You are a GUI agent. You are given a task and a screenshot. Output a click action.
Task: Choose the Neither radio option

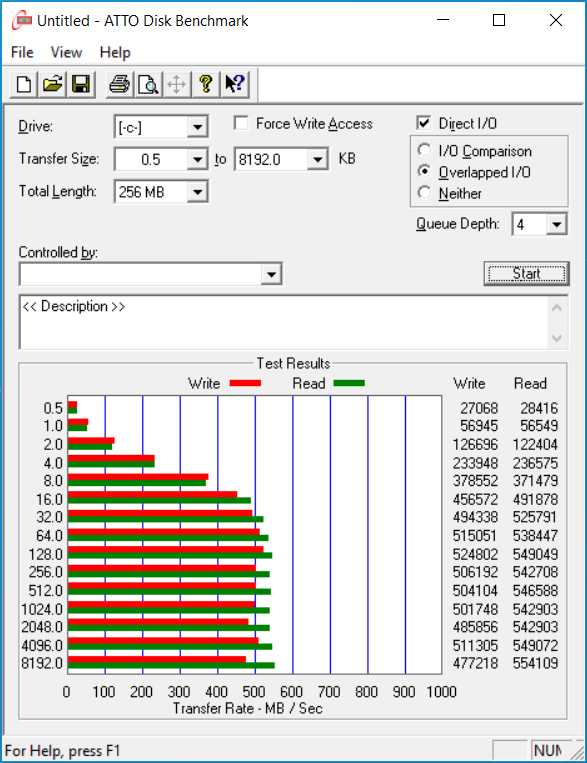[424, 193]
